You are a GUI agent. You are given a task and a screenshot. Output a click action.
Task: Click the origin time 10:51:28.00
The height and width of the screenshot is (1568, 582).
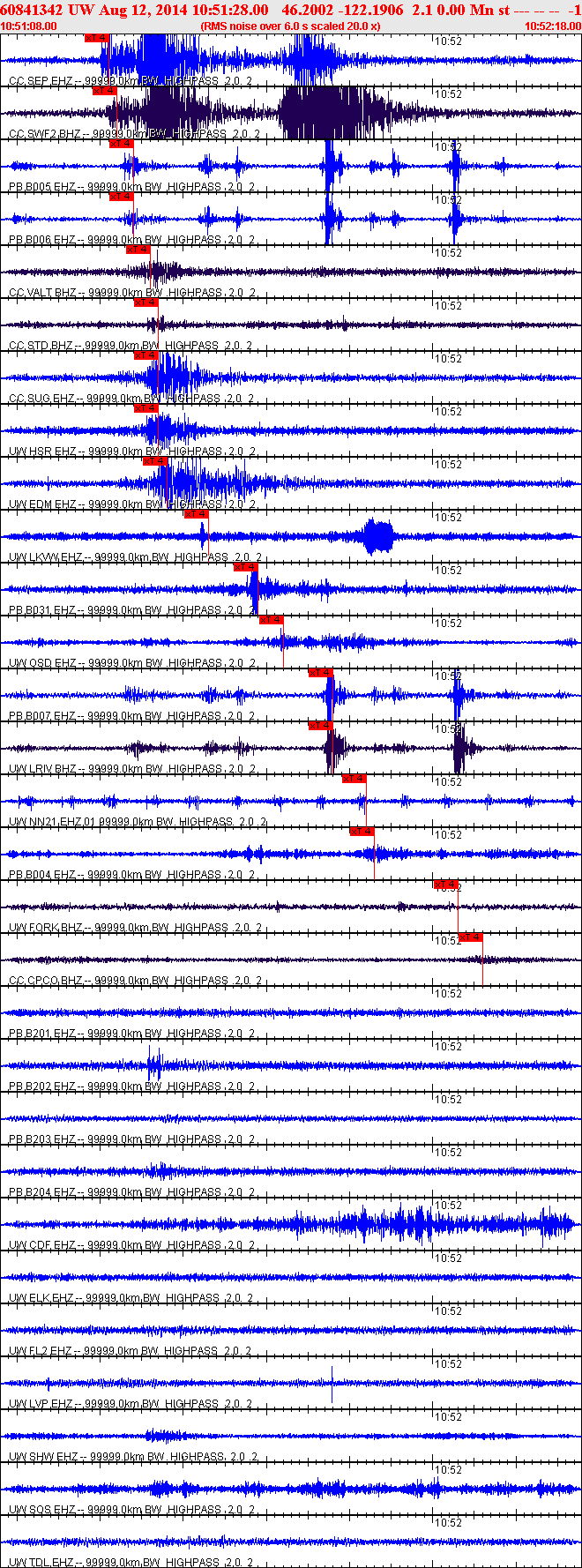click(x=230, y=10)
